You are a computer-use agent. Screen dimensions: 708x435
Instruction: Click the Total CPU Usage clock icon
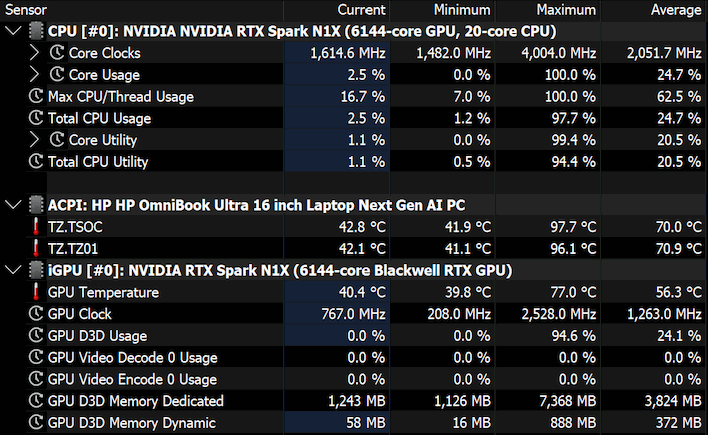[x=36, y=118]
